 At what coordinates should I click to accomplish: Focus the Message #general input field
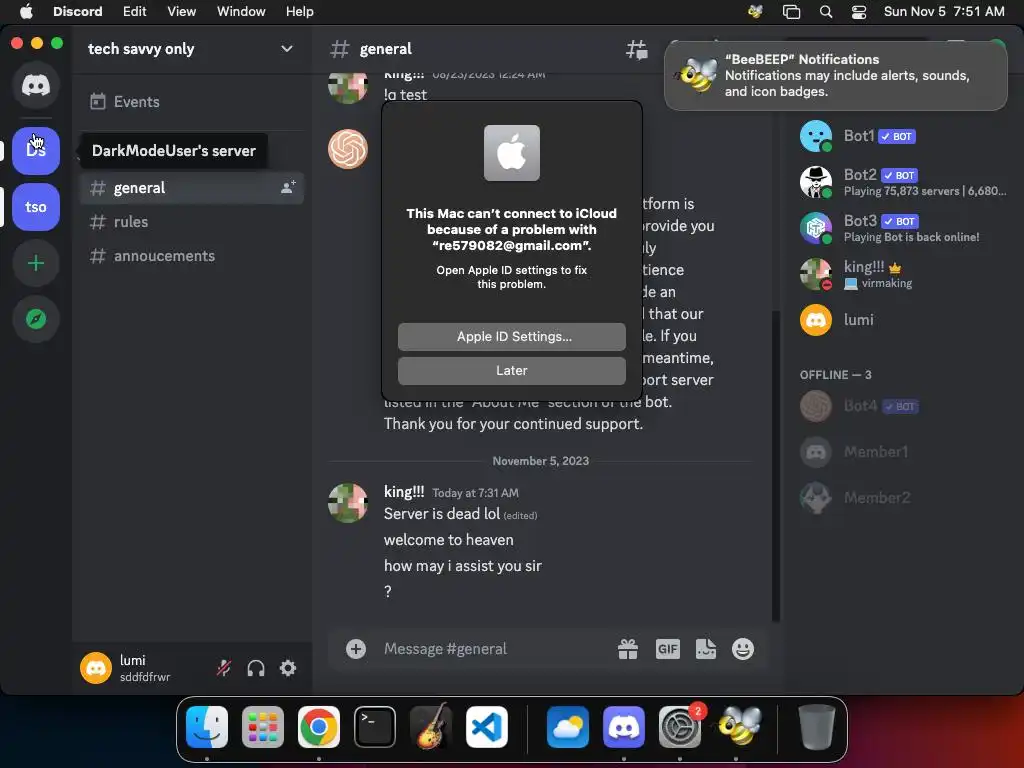click(493, 649)
